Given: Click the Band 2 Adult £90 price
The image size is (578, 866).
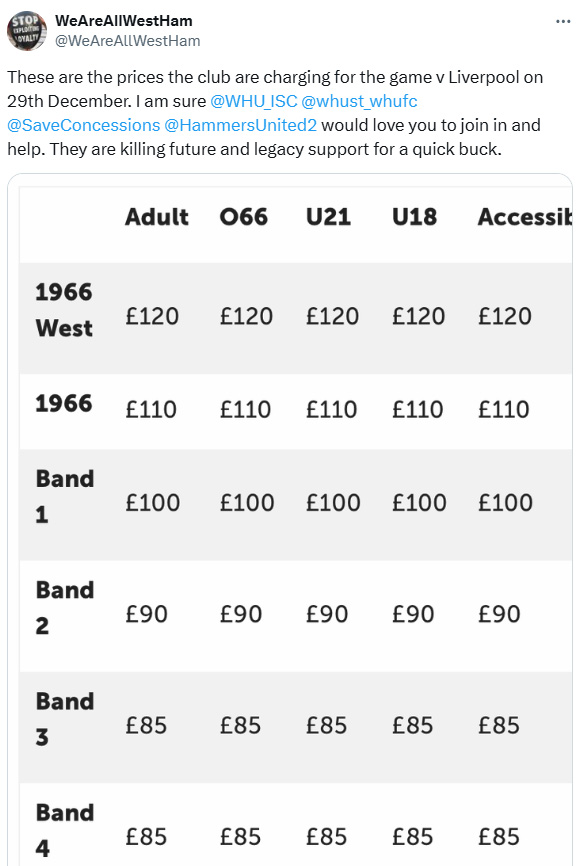Looking at the screenshot, I should pos(146,614).
